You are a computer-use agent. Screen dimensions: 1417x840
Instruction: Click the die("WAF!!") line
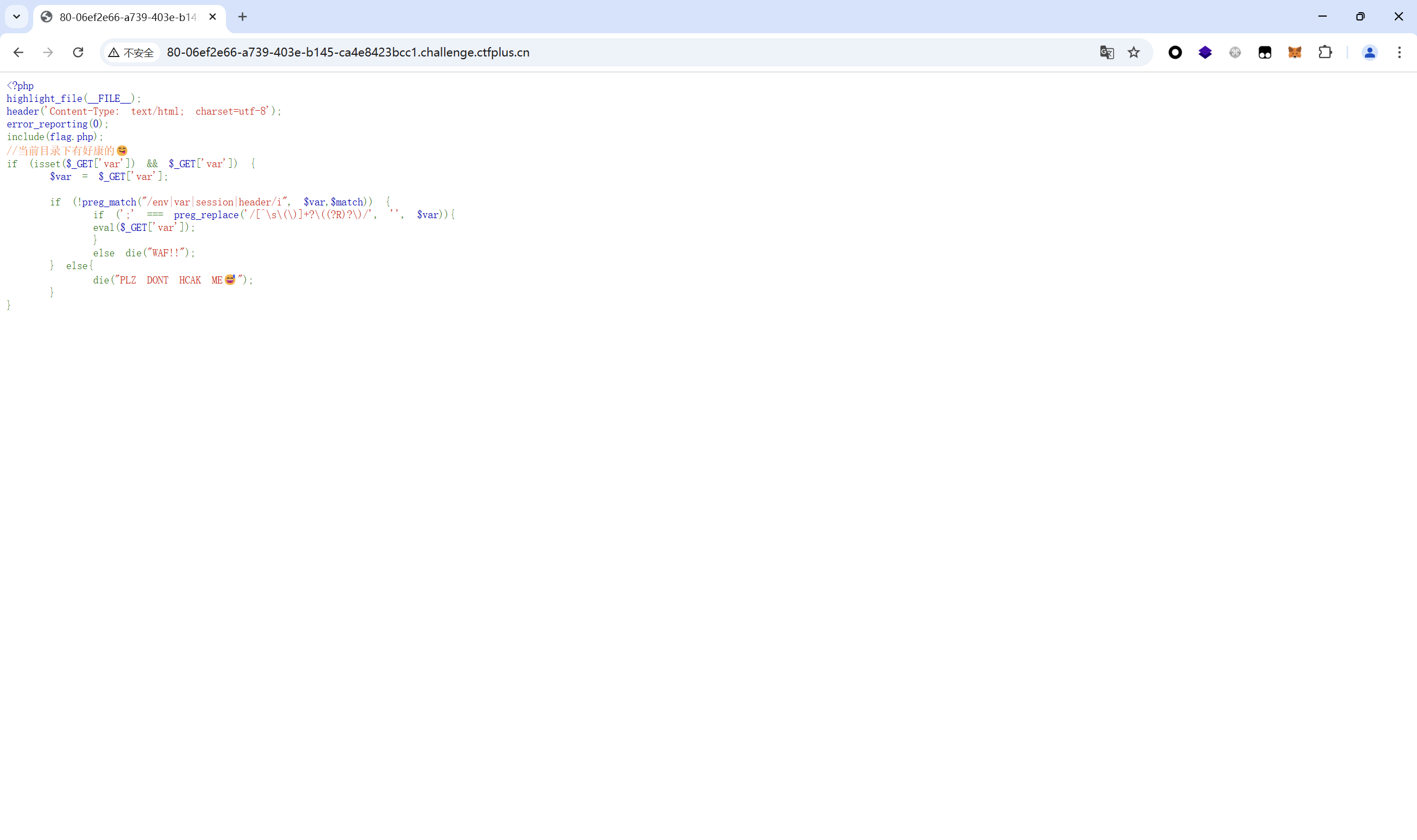[144, 253]
